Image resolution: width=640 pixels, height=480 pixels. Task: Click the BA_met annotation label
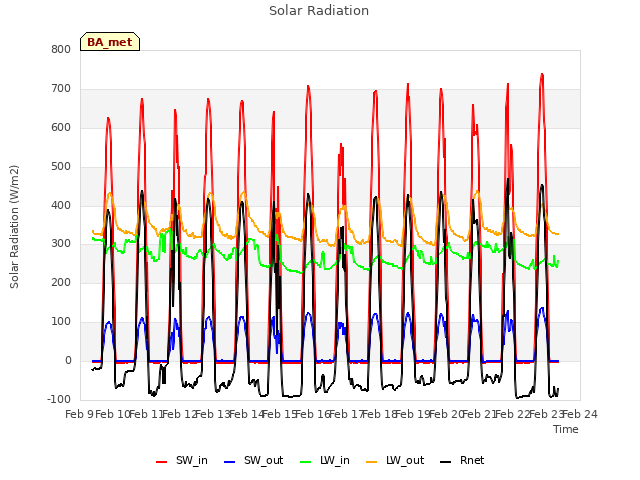coord(110,42)
